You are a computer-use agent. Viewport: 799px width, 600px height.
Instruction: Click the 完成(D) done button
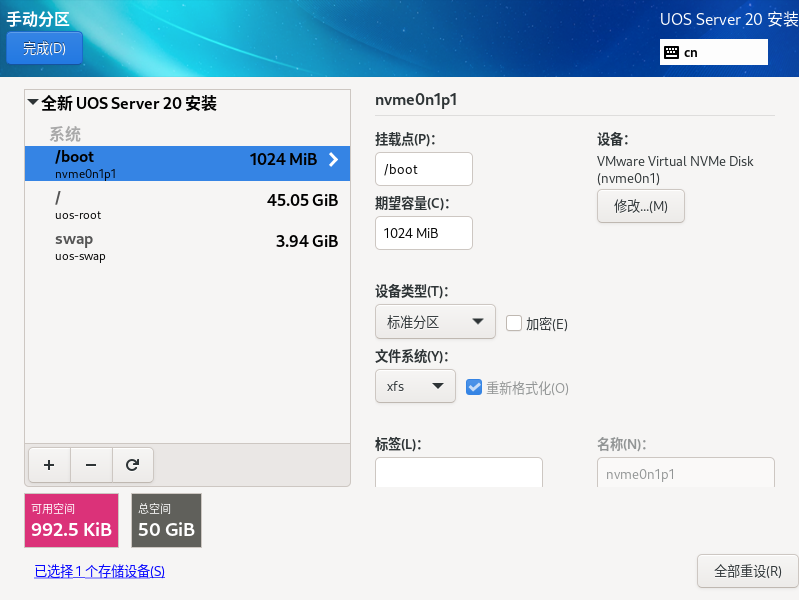pyautogui.click(x=44, y=48)
